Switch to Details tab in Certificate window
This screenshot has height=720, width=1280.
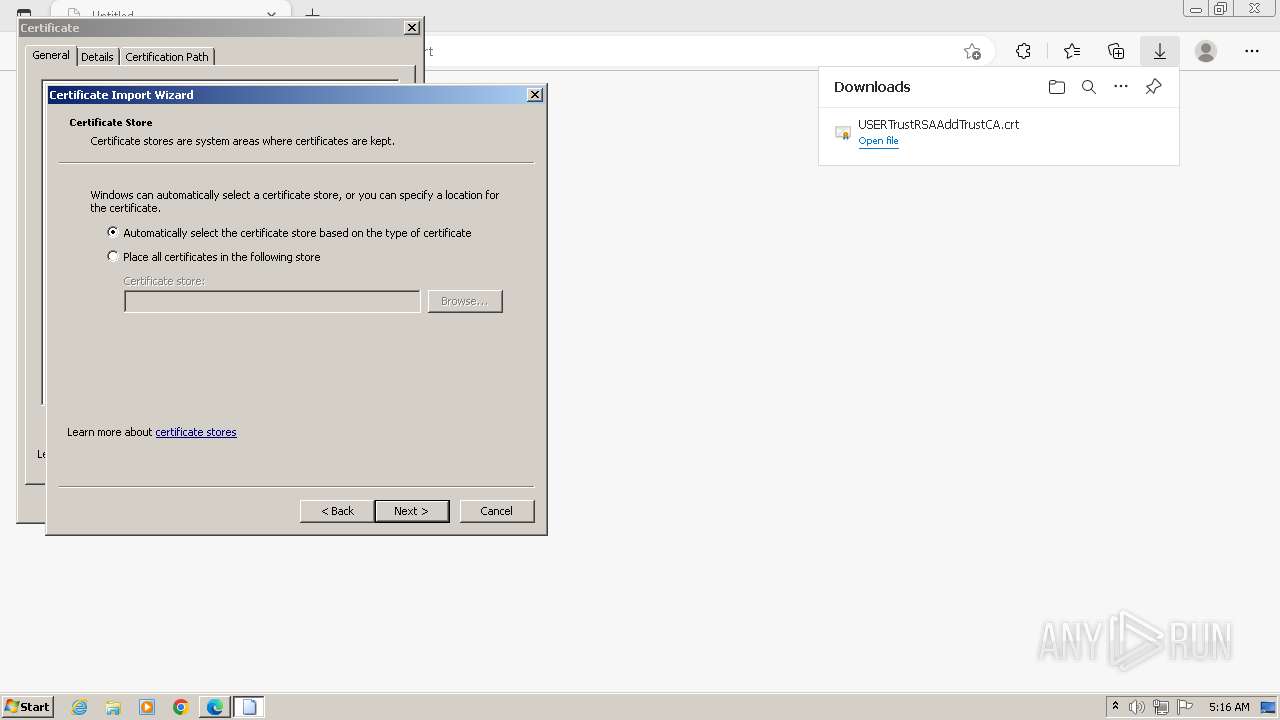point(97,57)
